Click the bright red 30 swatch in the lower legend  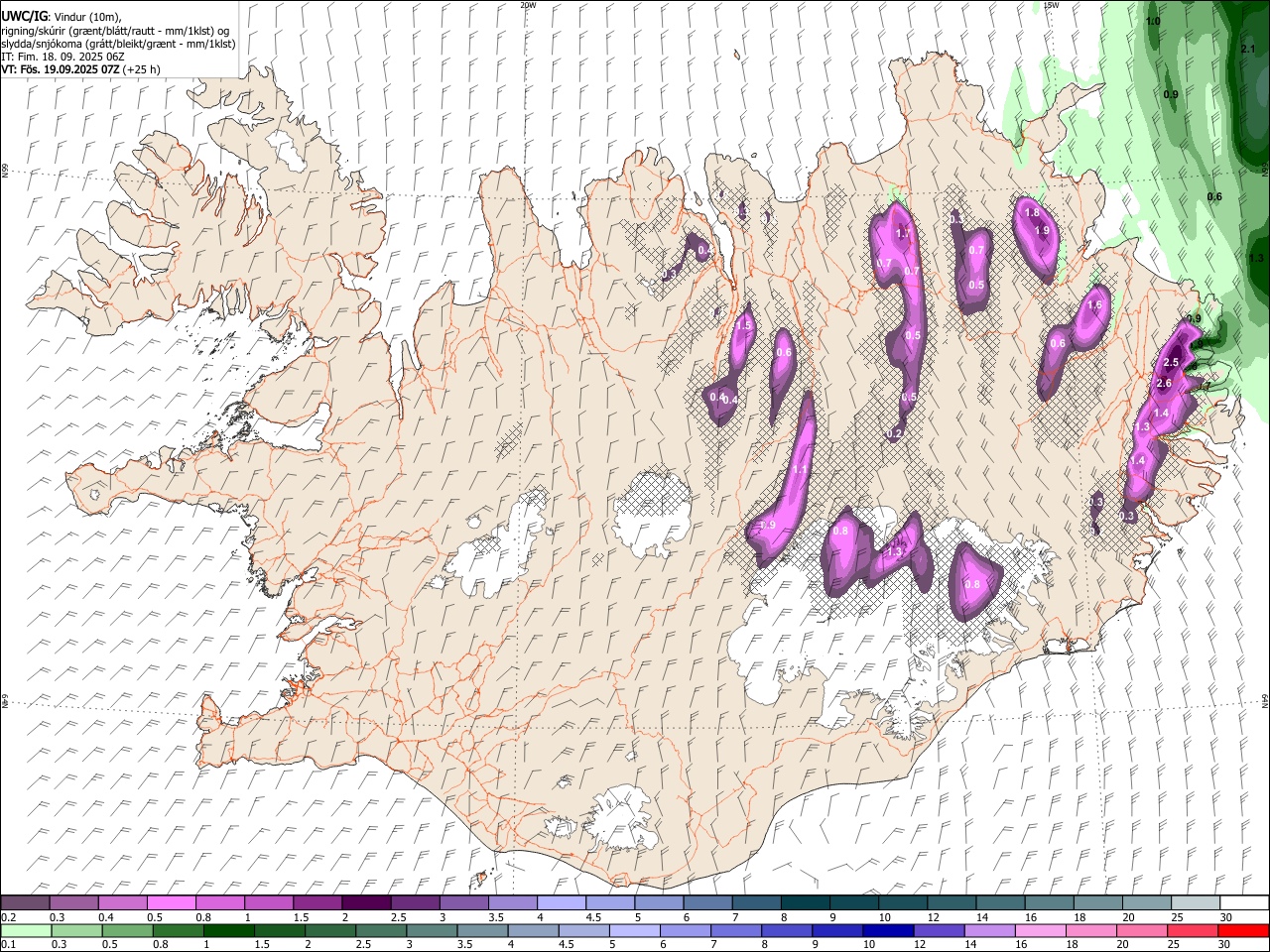pos(1243,931)
